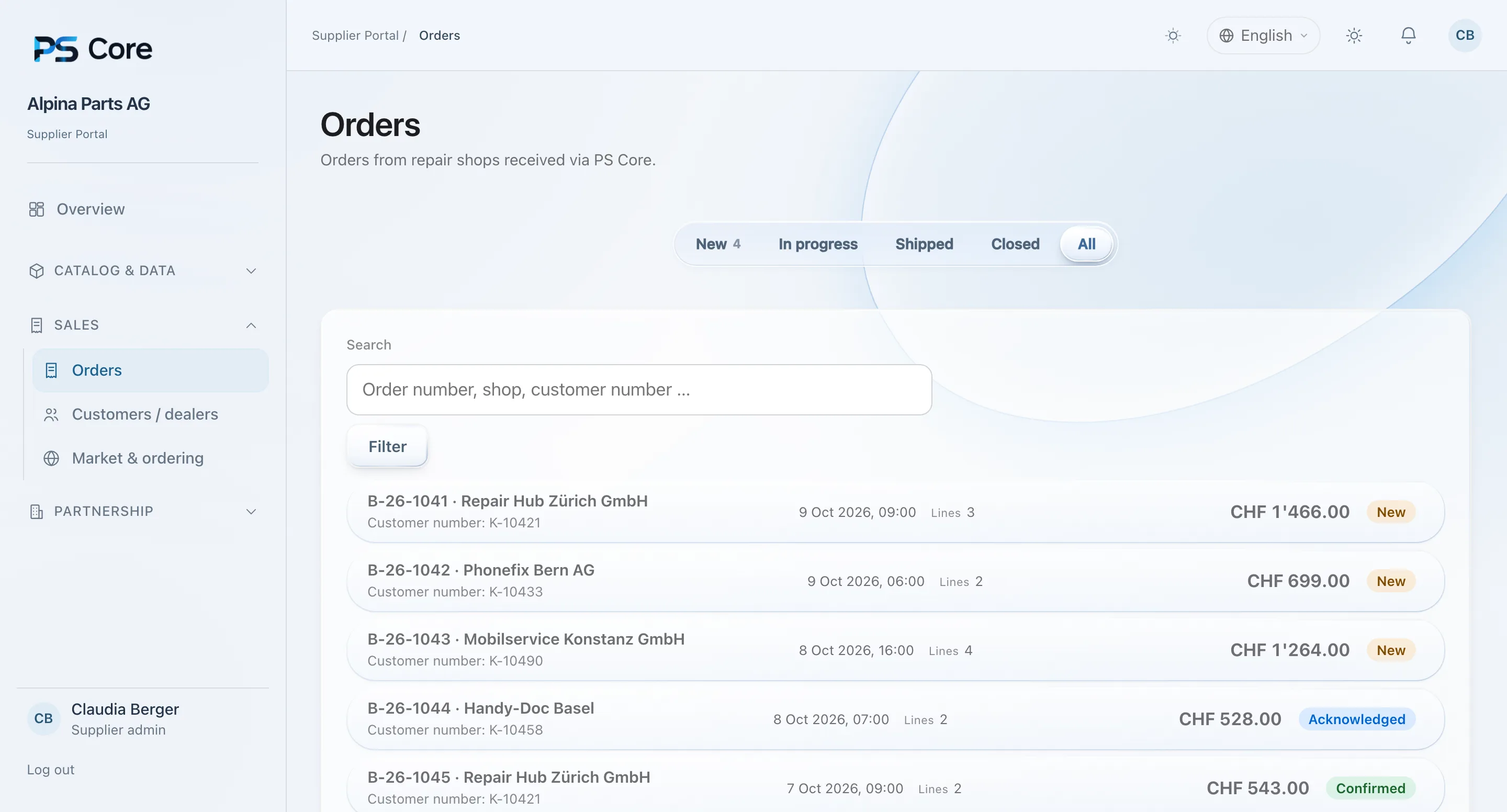1507x812 pixels.
Task: Click the globe icon in language selector
Action: 1226,36
